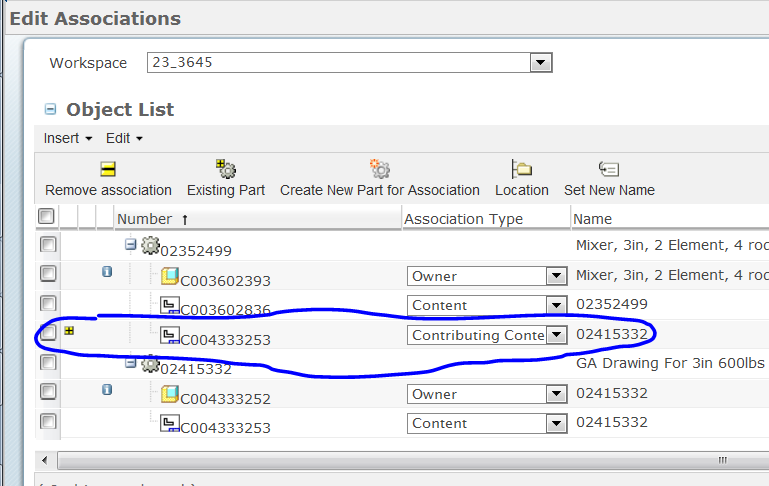Image resolution: width=769 pixels, height=486 pixels.
Task: Open the Content dropdown for C003602836
Action: [x=557, y=306]
